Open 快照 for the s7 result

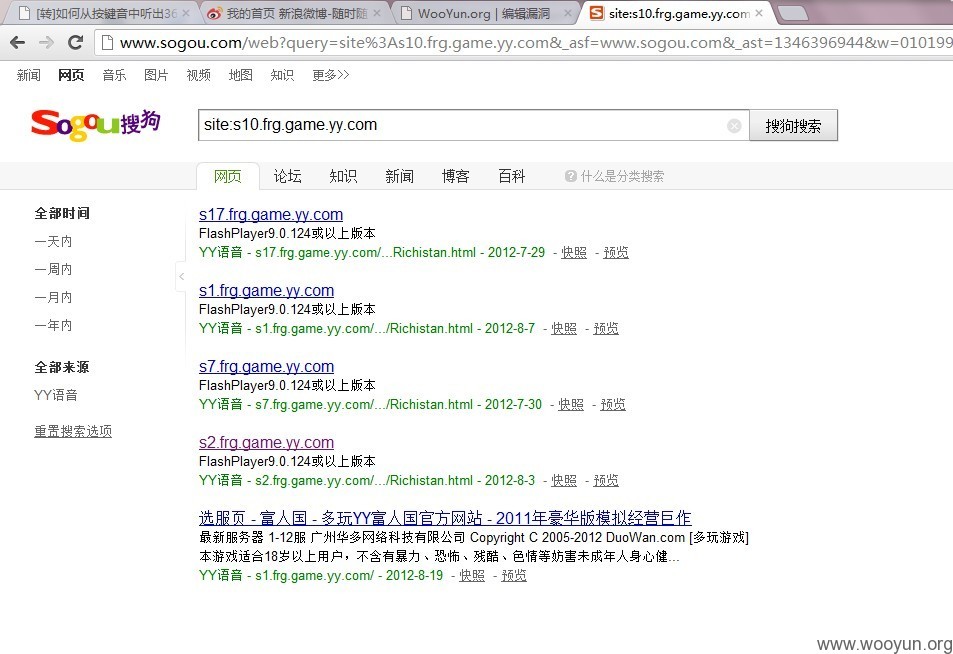(571, 404)
